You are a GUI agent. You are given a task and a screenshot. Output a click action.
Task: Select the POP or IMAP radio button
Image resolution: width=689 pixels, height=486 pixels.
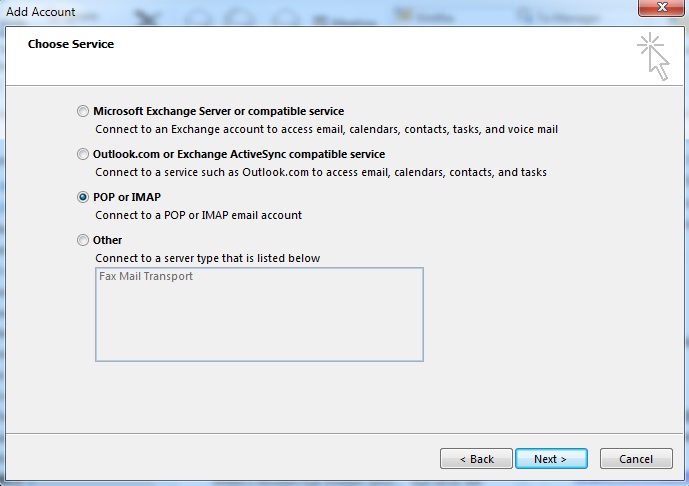[x=83, y=197]
